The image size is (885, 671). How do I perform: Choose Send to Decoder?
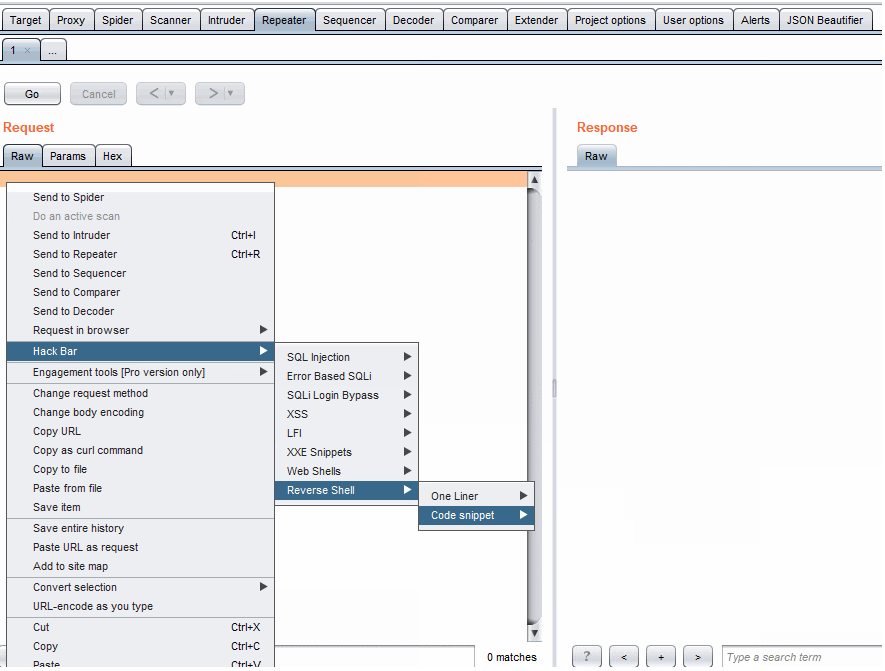point(141,312)
